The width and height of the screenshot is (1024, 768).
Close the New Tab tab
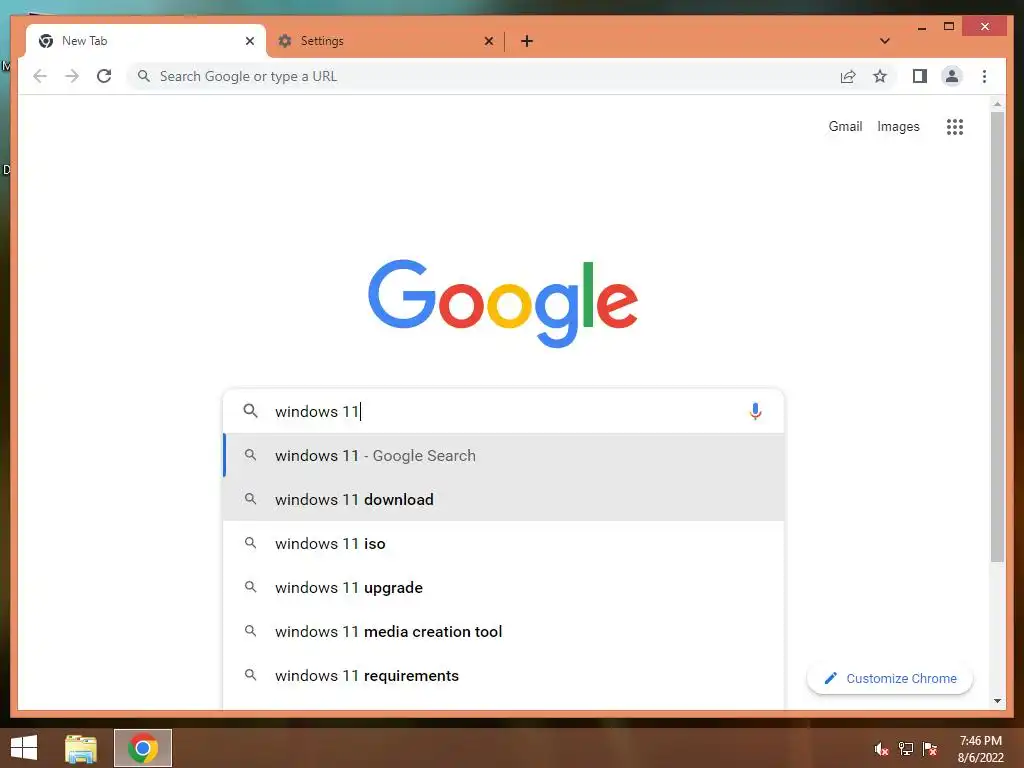249,41
